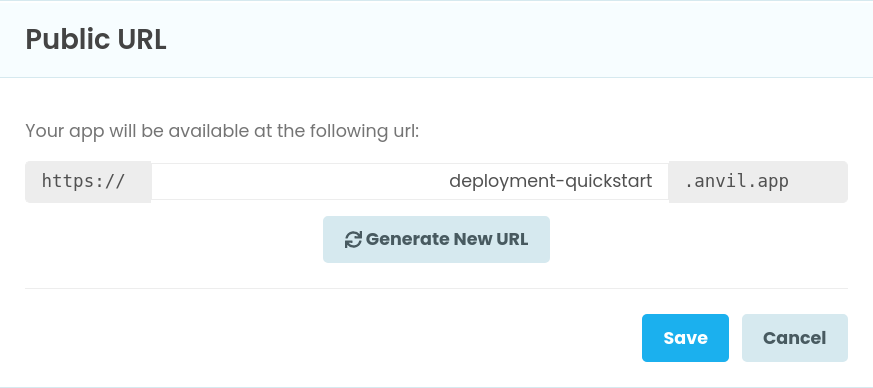Click the word 'Cancel' on grey button
Image resolution: width=873 pixels, height=388 pixels.
(794, 338)
